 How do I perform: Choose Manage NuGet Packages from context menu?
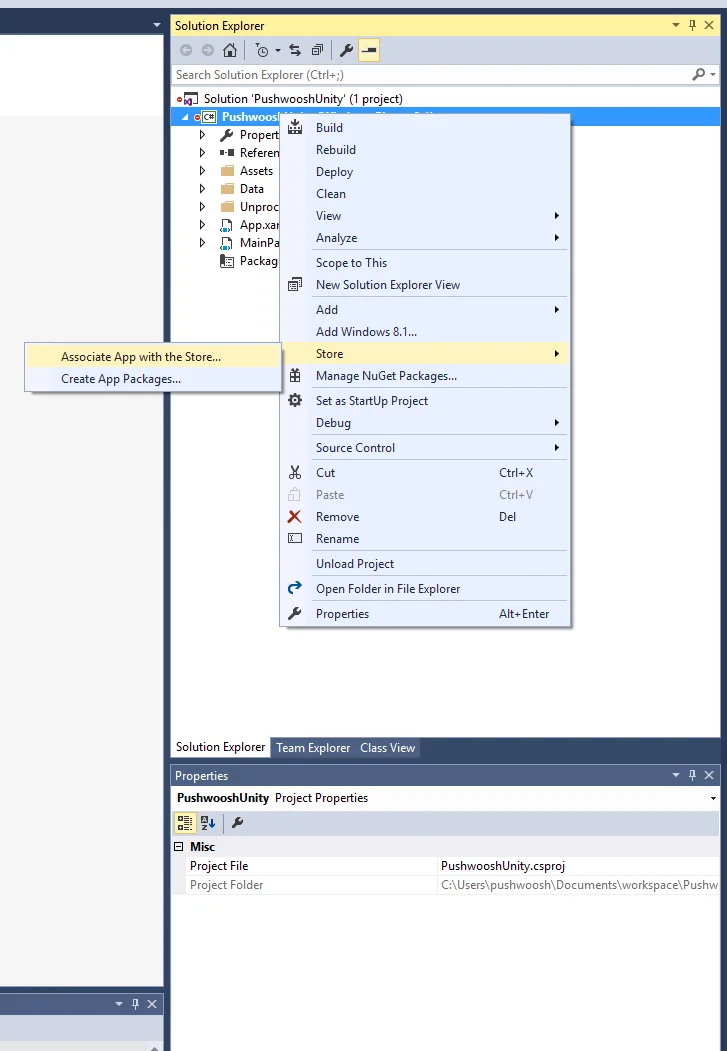(x=386, y=376)
